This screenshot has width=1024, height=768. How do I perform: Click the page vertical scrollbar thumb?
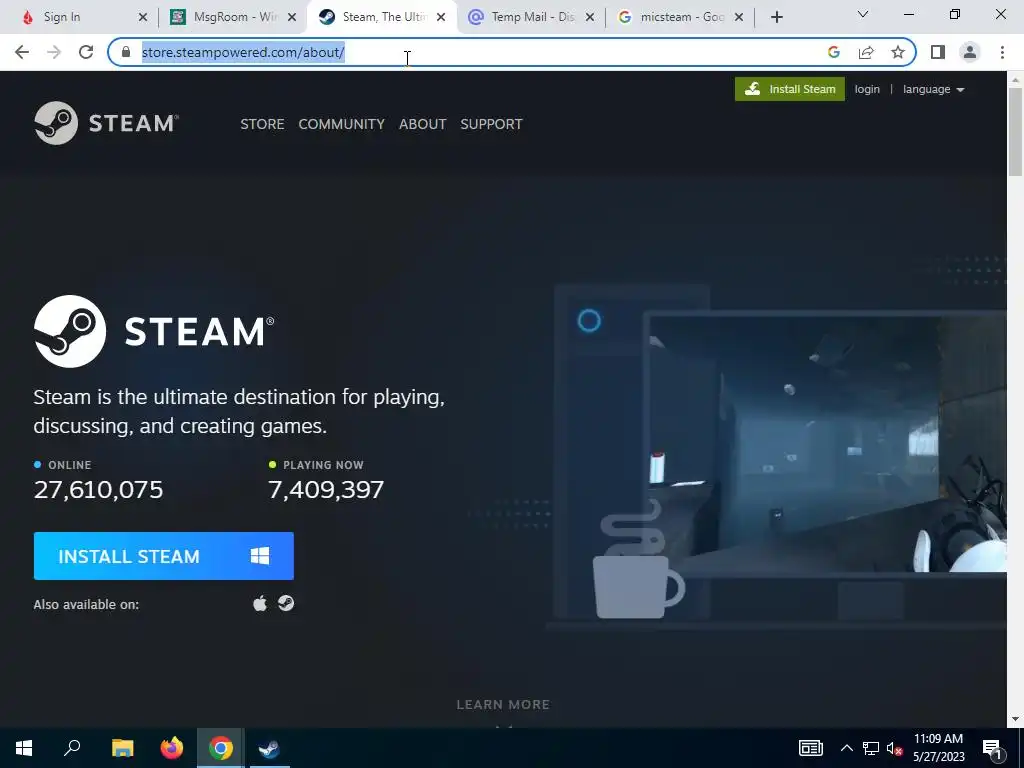click(1016, 131)
